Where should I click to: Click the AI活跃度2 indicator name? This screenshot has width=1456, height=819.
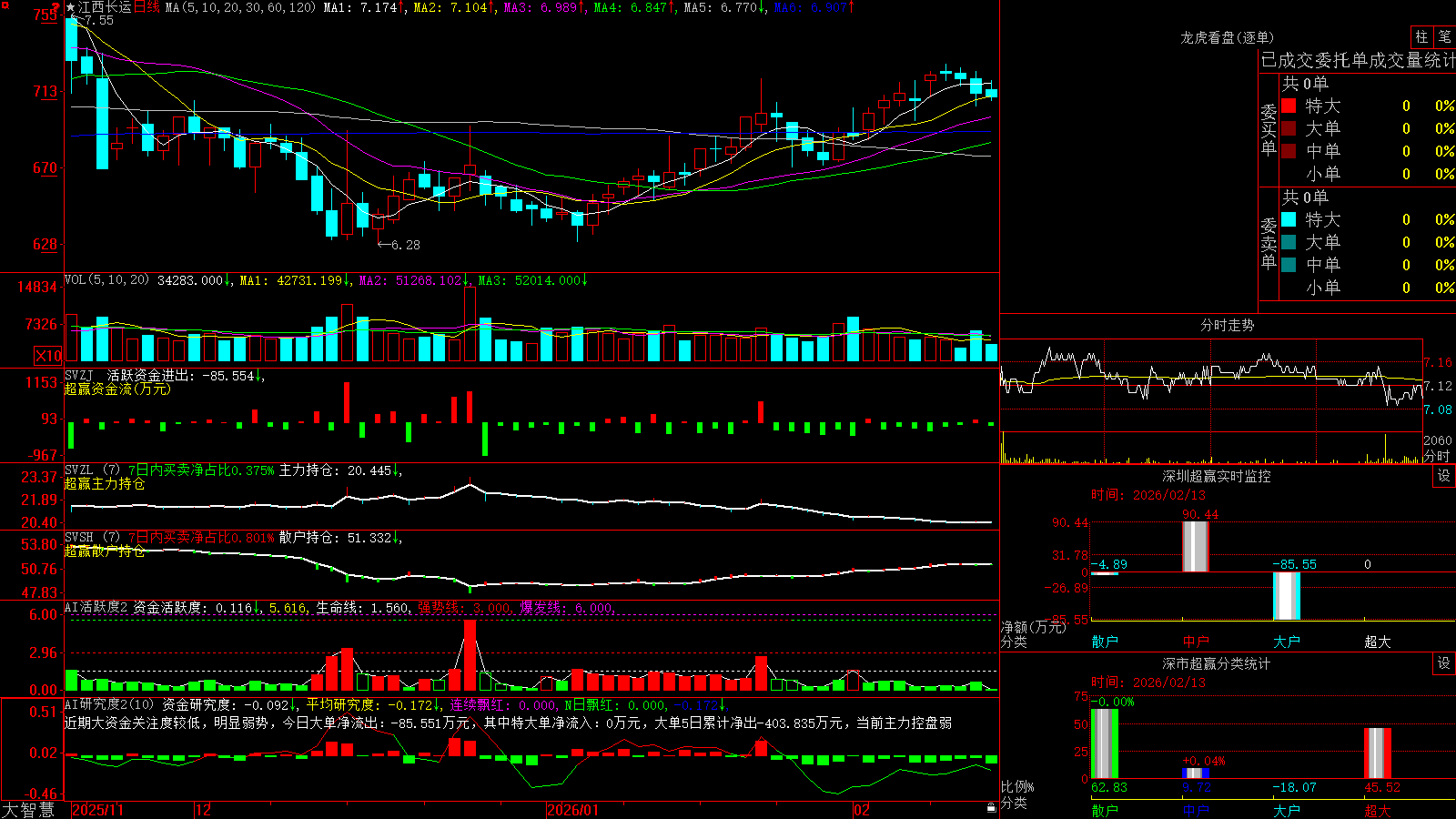tap(96, 607)
